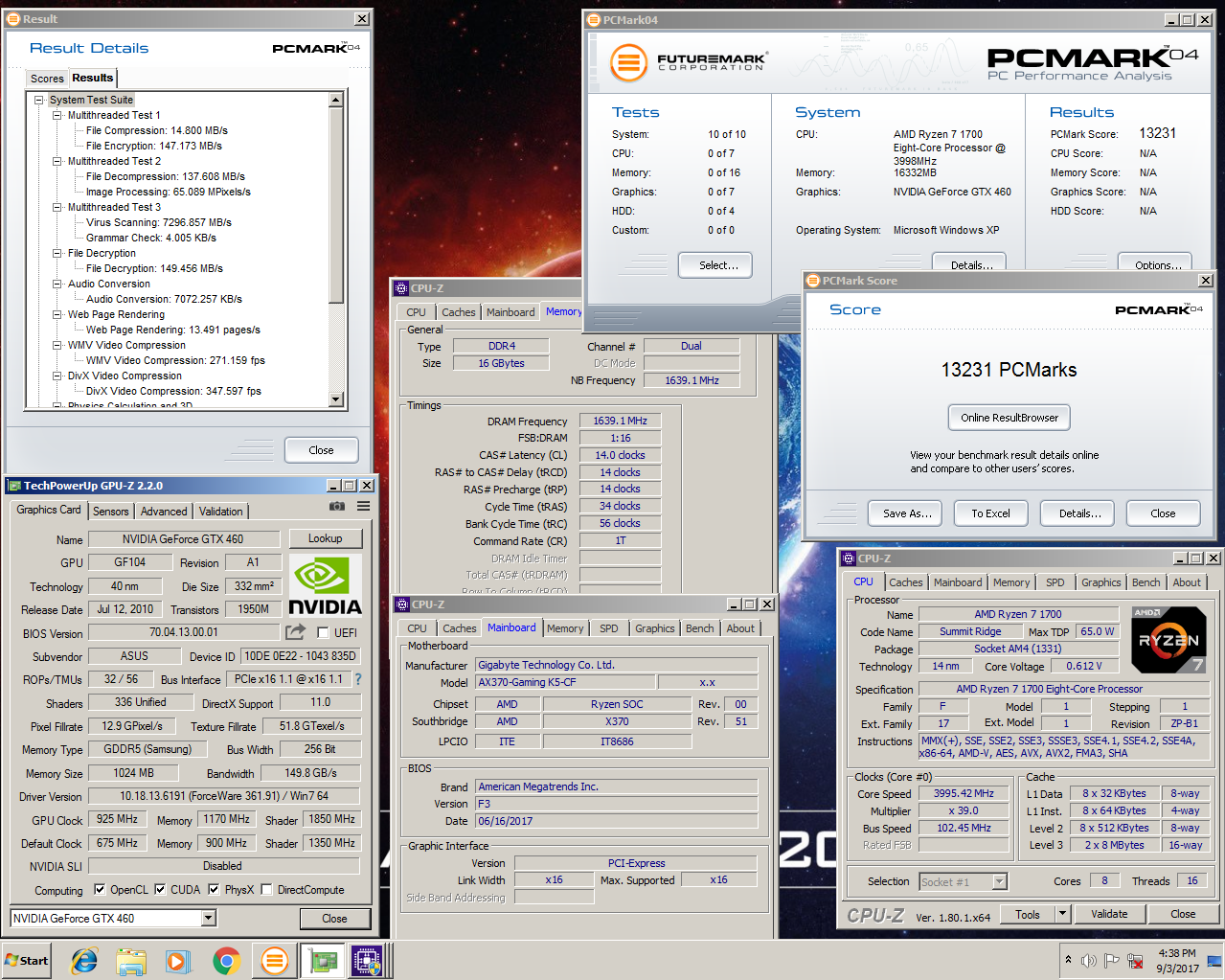1225x980 pixels.
Task: Click the Online ResultBrowser button
Action: (x=1009, y=418)
